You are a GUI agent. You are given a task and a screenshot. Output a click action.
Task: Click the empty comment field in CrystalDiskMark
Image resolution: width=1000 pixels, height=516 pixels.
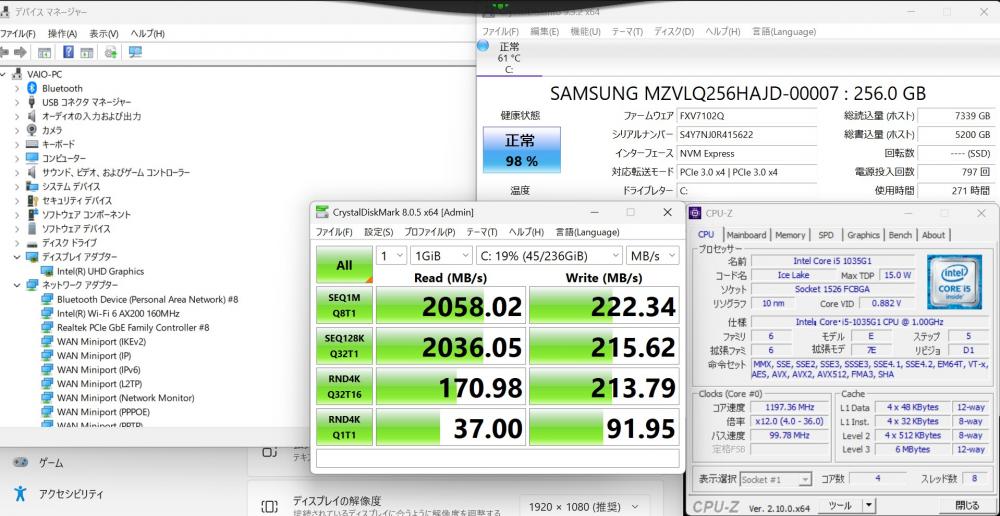pyautogui.click(x=497, y=458)
